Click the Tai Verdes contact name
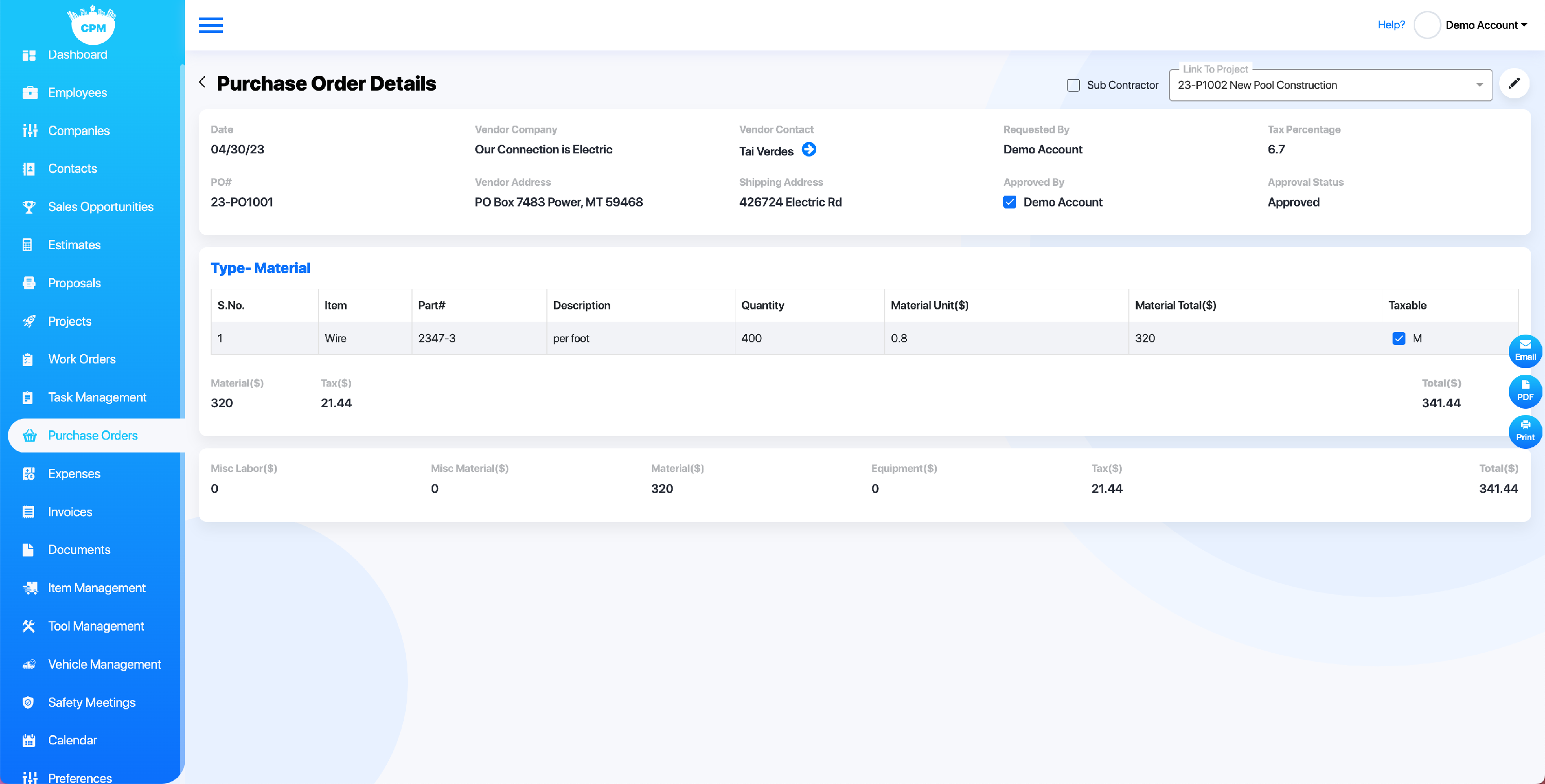Screen dimensions: 1545x784 [x=766, y=151]
